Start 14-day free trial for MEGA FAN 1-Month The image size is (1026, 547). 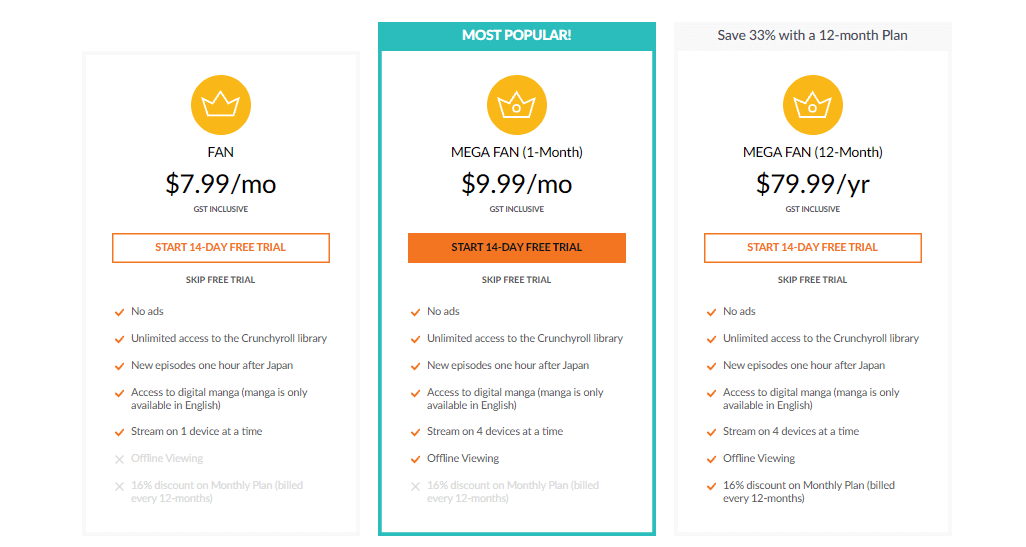click(517, 247)
